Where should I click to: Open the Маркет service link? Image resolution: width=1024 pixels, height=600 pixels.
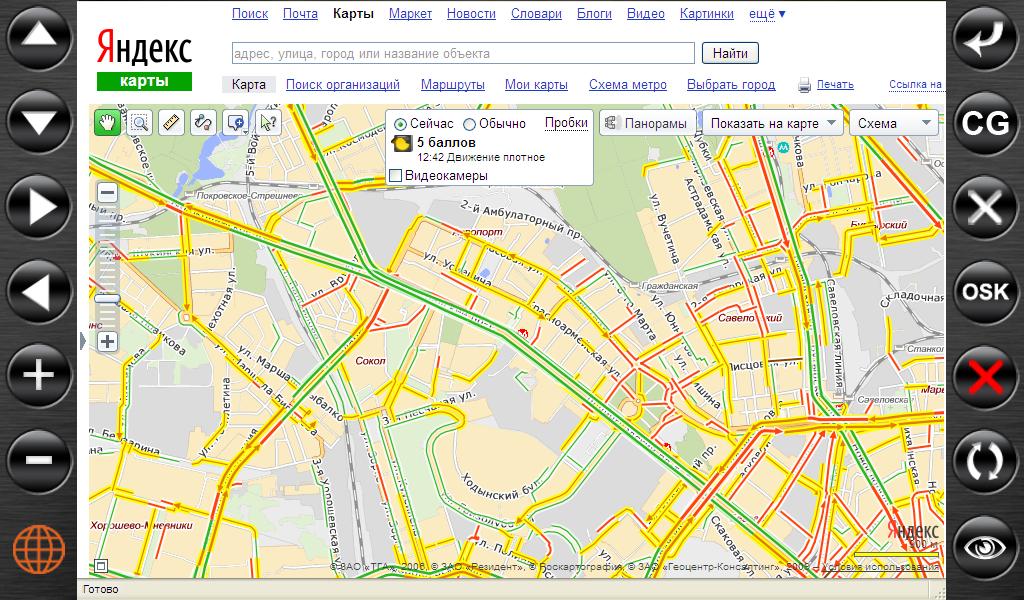pyautogui.click(x=410, y=14)
